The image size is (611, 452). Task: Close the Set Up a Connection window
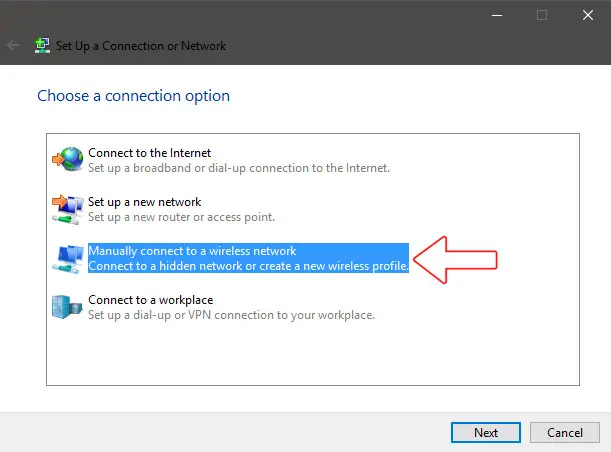point(587,15)
